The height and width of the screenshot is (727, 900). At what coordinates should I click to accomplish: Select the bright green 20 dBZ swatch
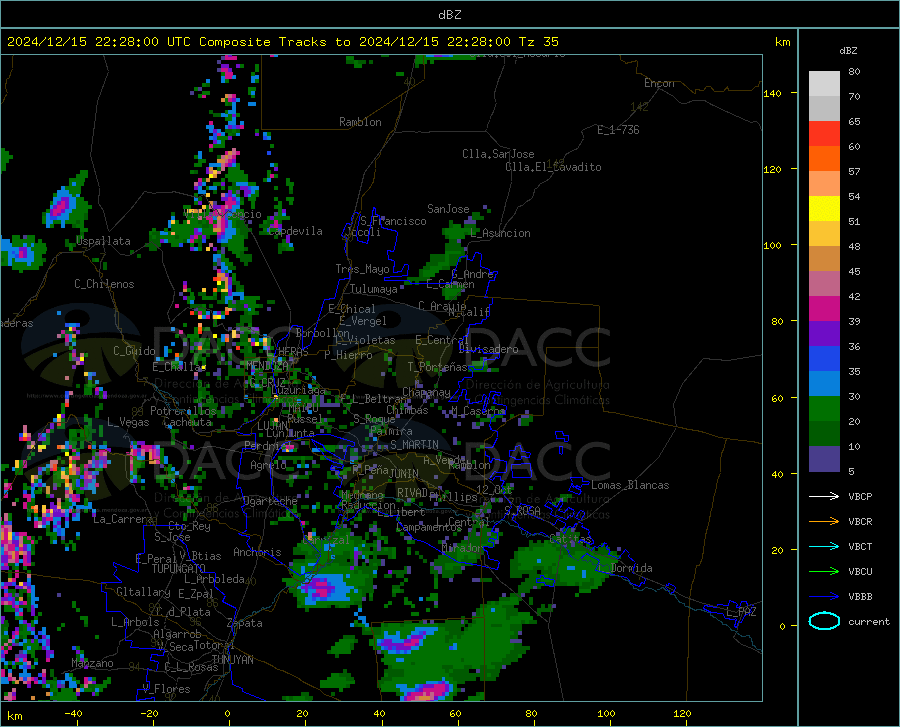pyautogui.click(x=824, y=409)
